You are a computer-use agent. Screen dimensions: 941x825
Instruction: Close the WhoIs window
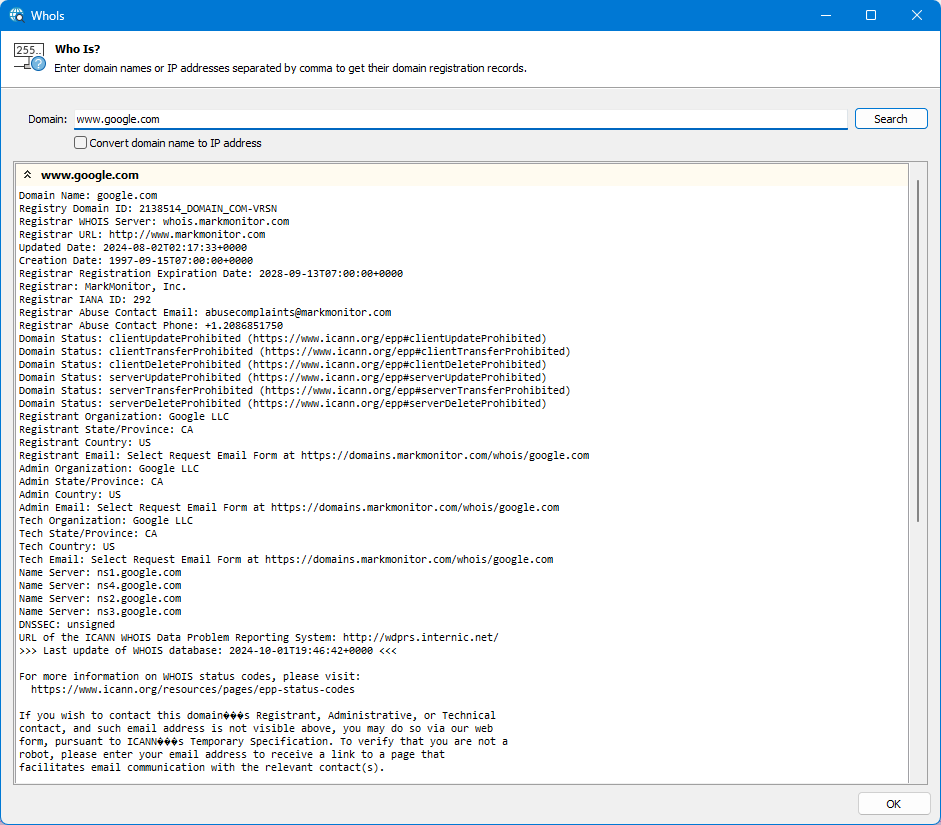pos(916,15)
